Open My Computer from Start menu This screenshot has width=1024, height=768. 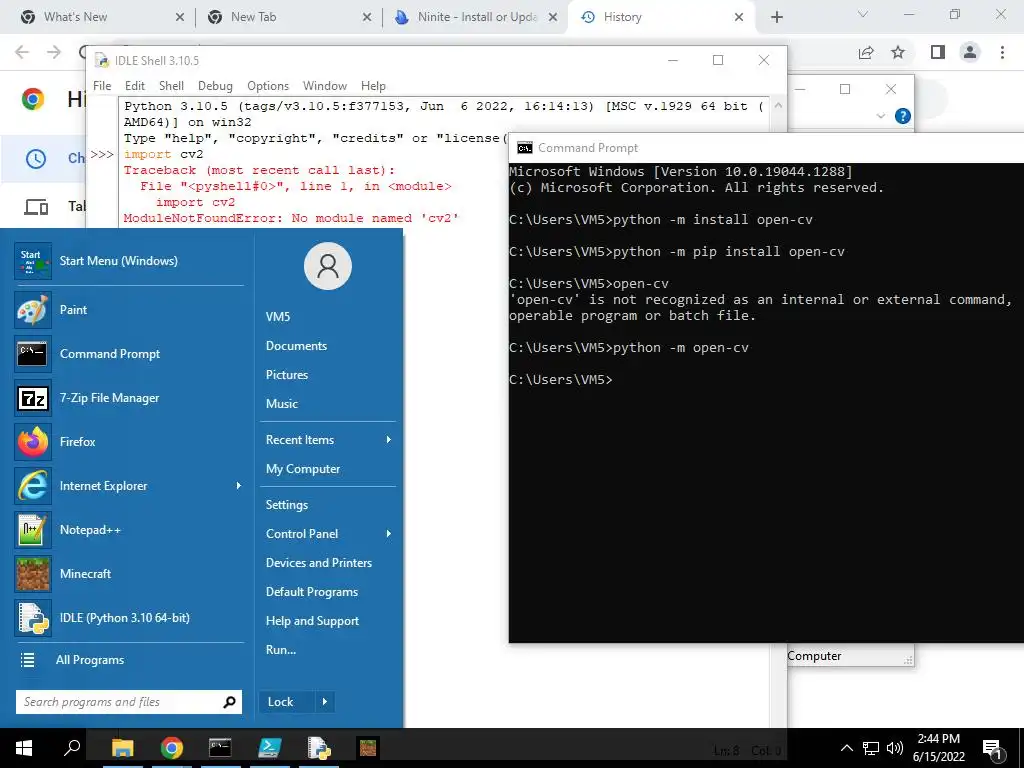click(x=303, y=469)
